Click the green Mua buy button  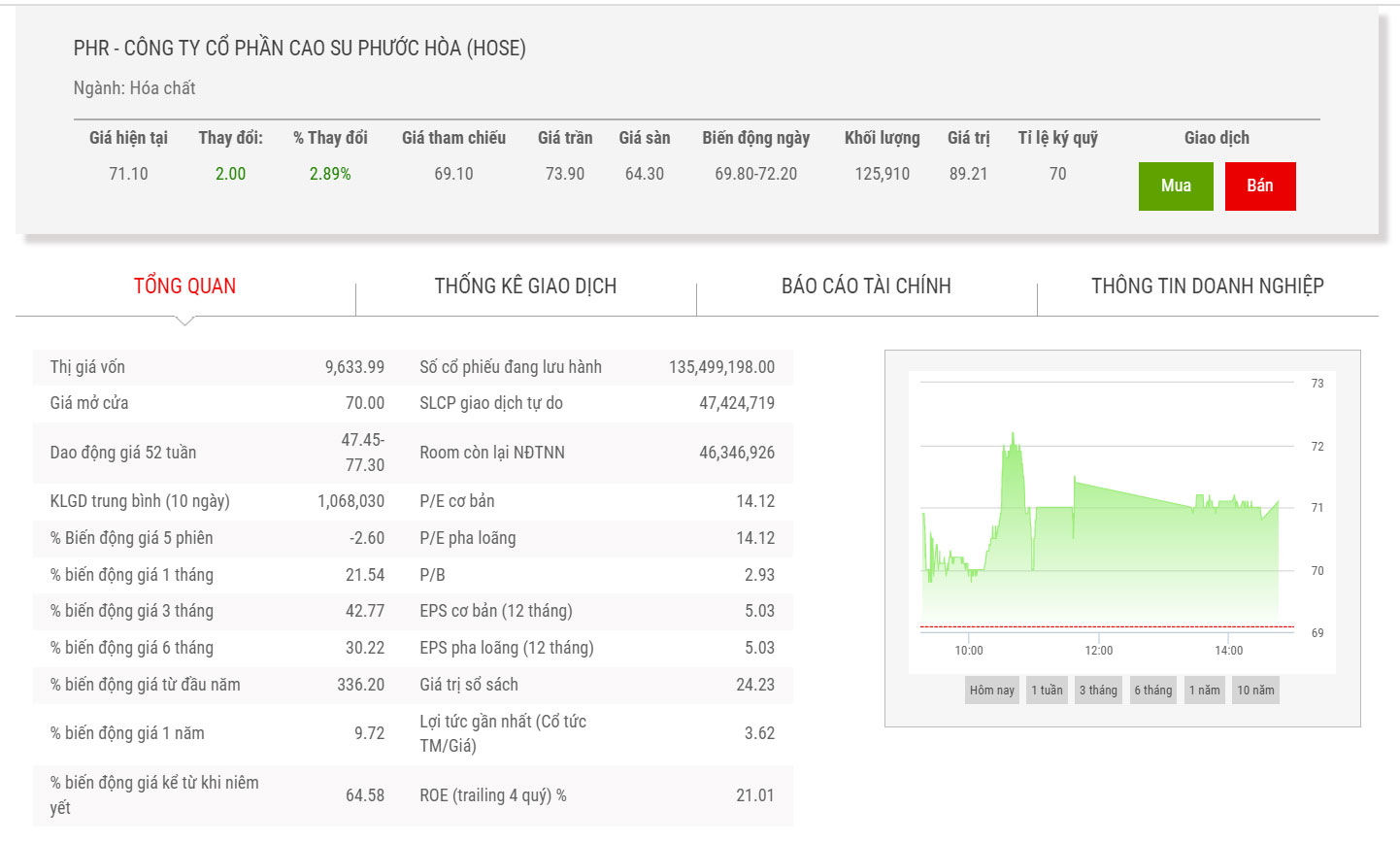tap(1175, 185)
